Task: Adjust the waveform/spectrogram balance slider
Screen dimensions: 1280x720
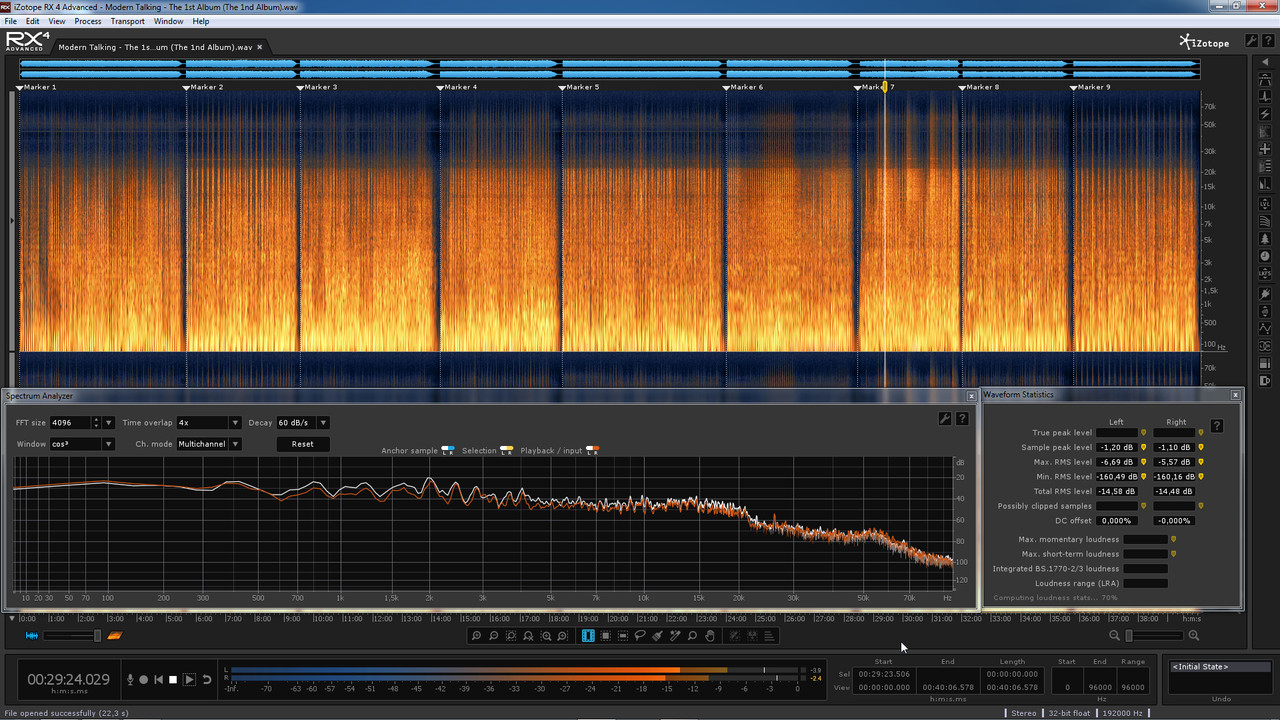Action: pos(70,636)
